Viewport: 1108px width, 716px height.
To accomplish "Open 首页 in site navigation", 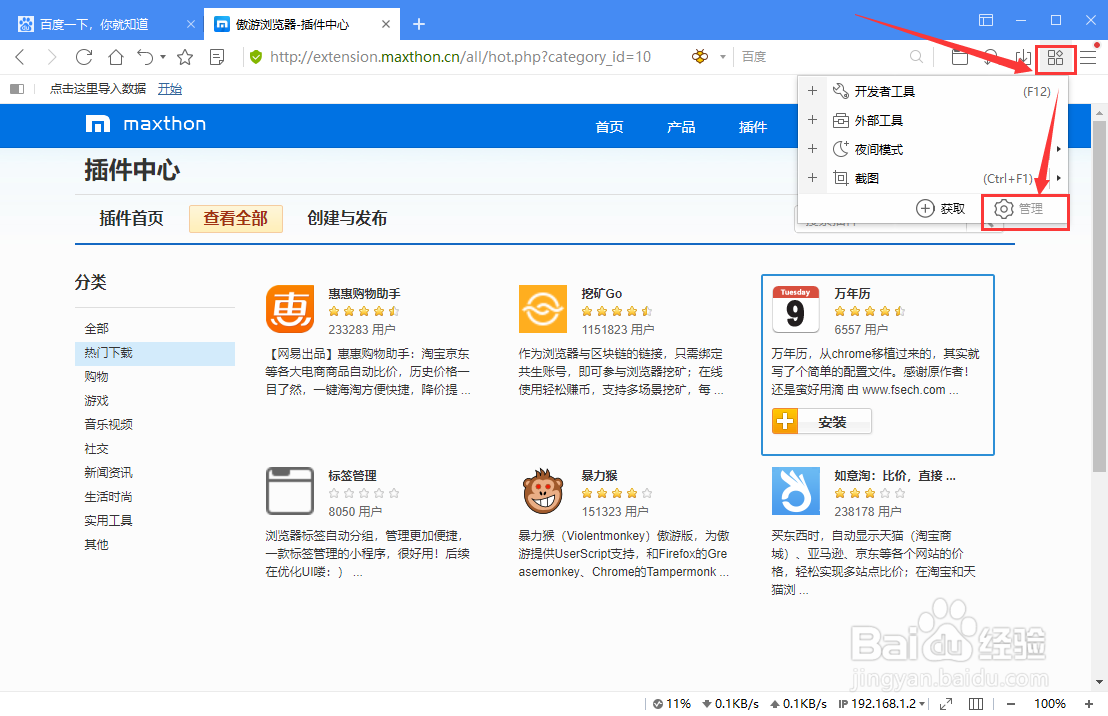I will [x=609, y=127].
